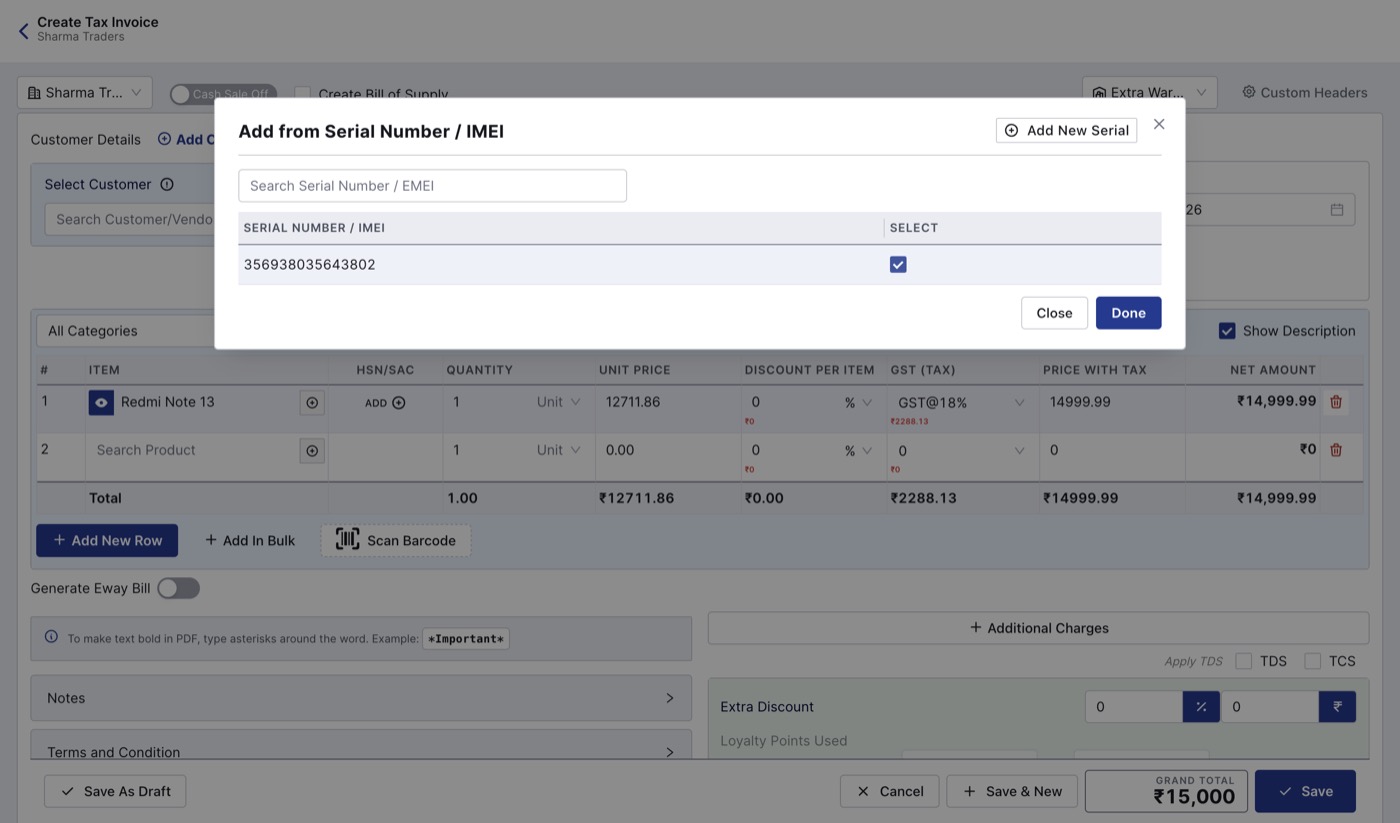Open Unit dropdown in Redmi Note 13 row
The width and height of the screenshot is (1400, 823).
click(x=559, y=402)
